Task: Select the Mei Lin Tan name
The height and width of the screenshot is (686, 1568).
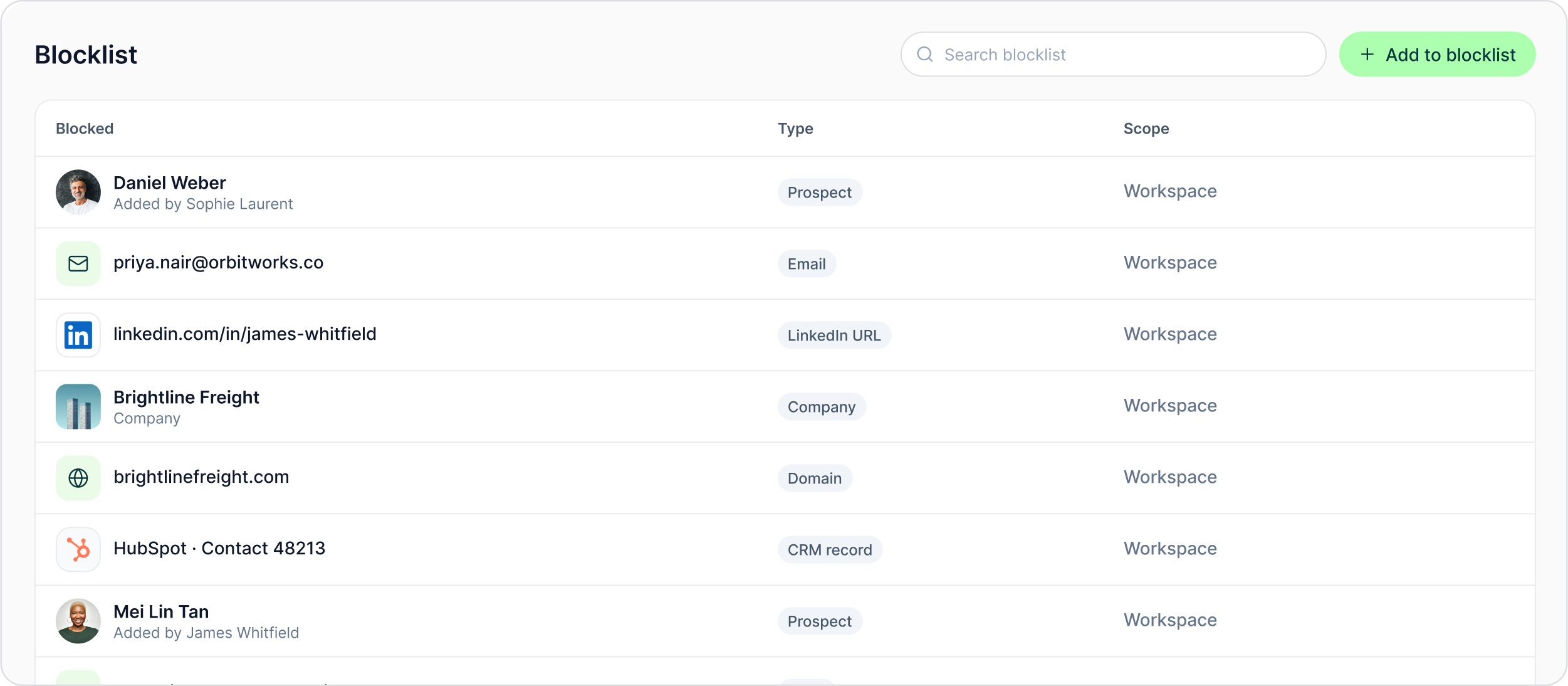Action: point(161,611)
